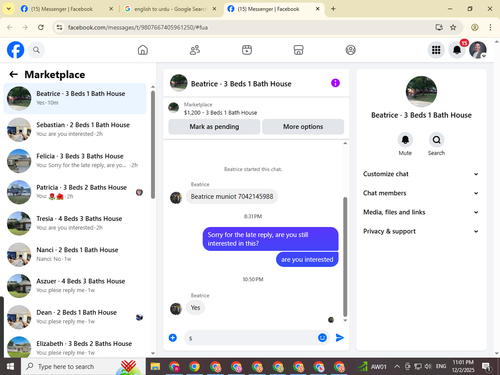Toggle the purple conversation info icon
This screenshot has height=375, width=500.
point(335,83)
